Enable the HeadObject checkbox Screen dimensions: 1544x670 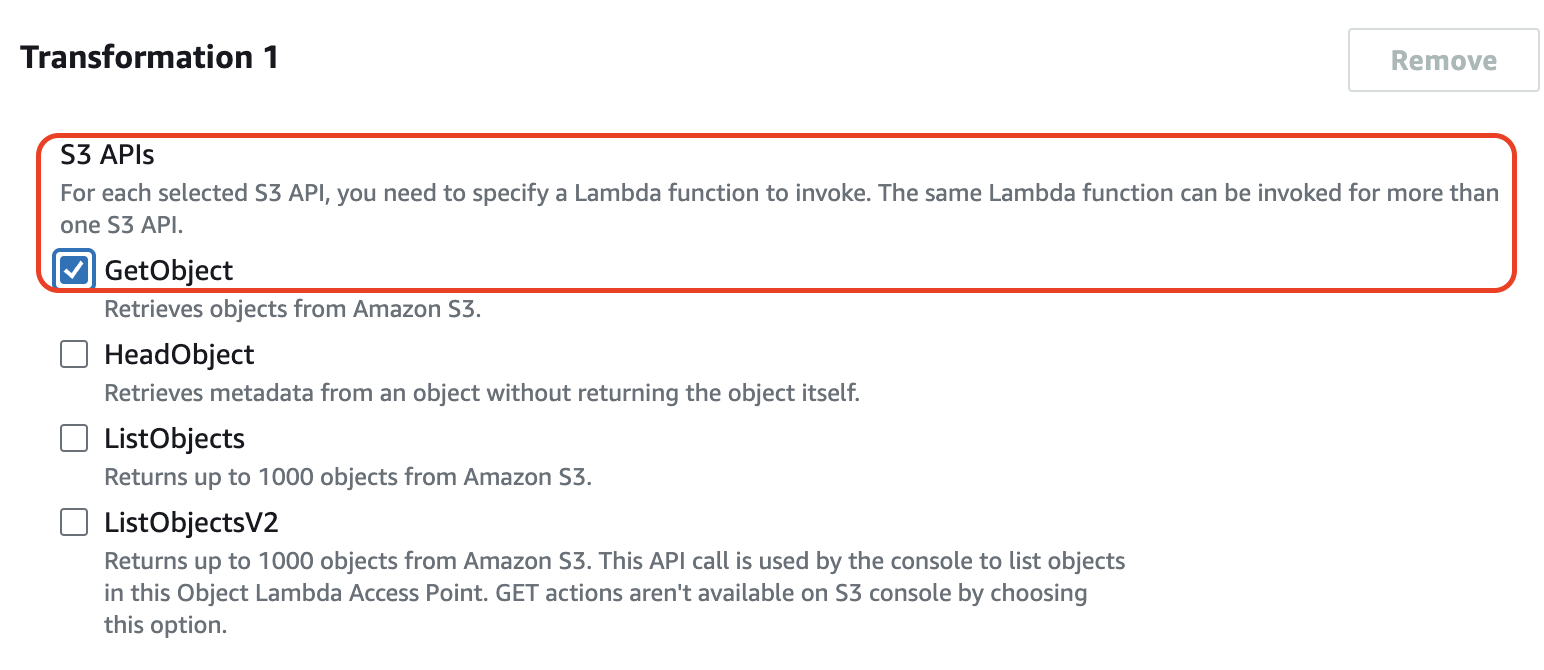pos(74,355)
